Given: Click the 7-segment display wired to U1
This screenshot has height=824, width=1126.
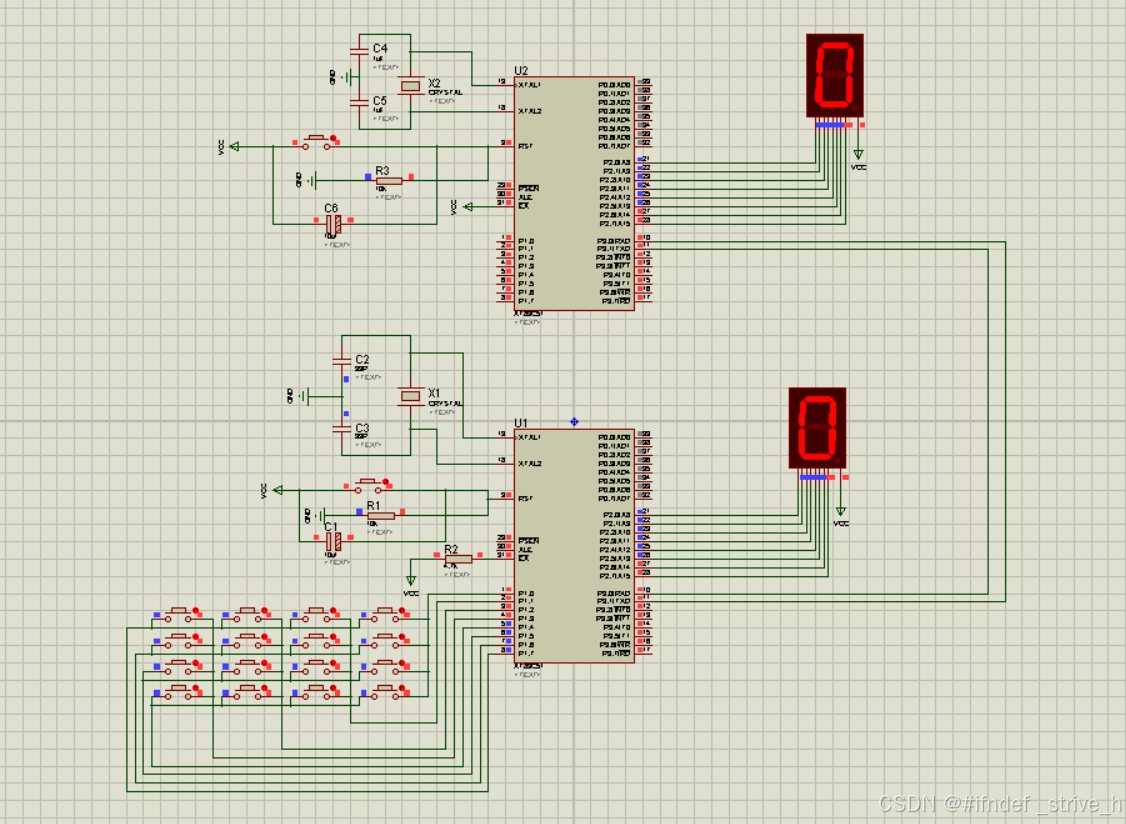Looking at the screenshot, I should tap(817, 428).
